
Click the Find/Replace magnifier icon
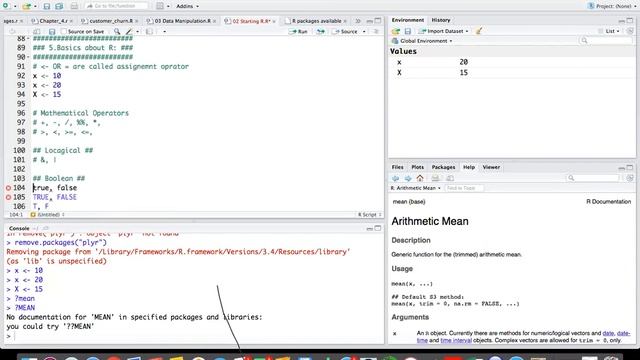117,31
